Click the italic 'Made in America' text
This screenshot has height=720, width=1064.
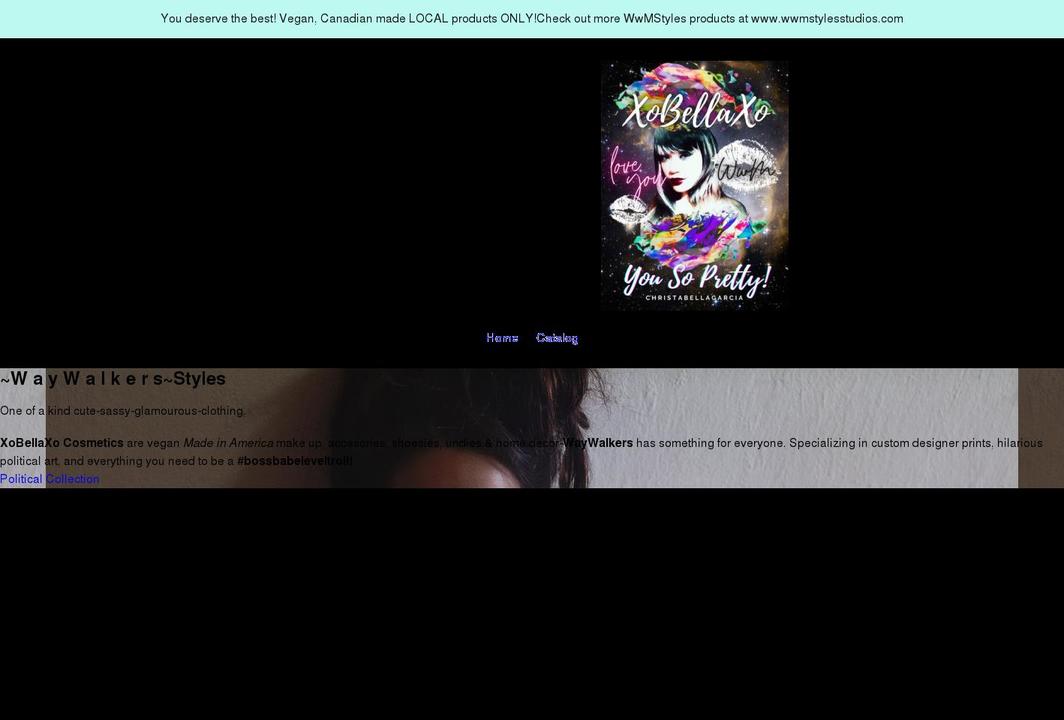(x=228, y=443)
